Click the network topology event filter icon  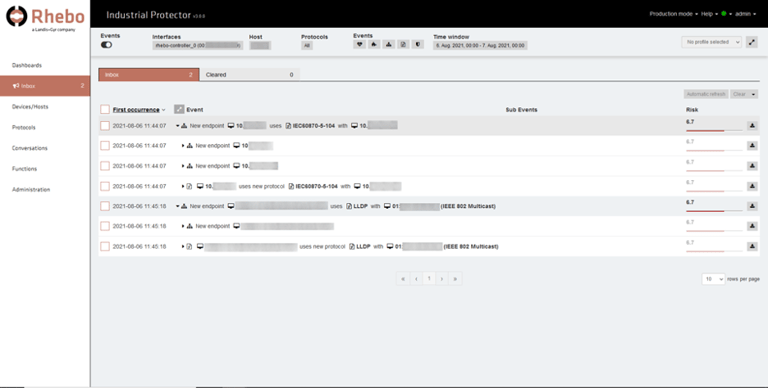(389, 45)
